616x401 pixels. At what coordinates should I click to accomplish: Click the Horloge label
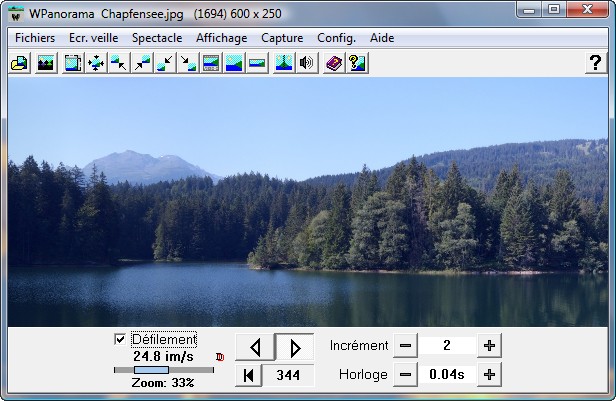tap(363, 375)
